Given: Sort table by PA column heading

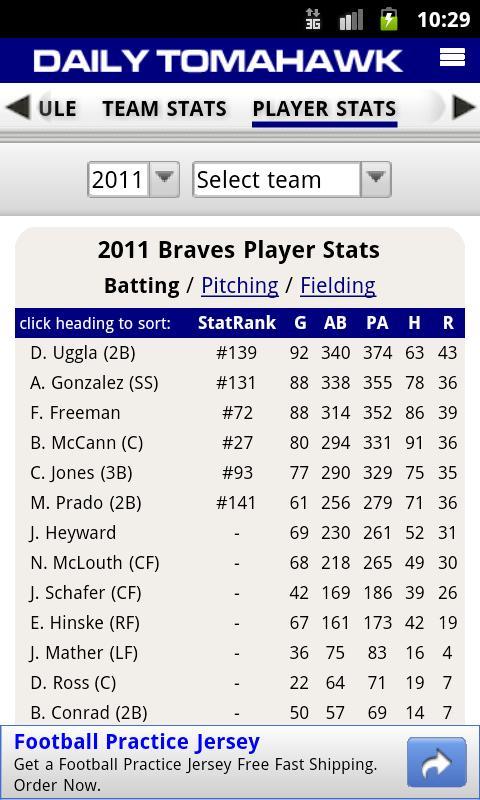Looking at the screenshot, I should click(x=377, y=323).
